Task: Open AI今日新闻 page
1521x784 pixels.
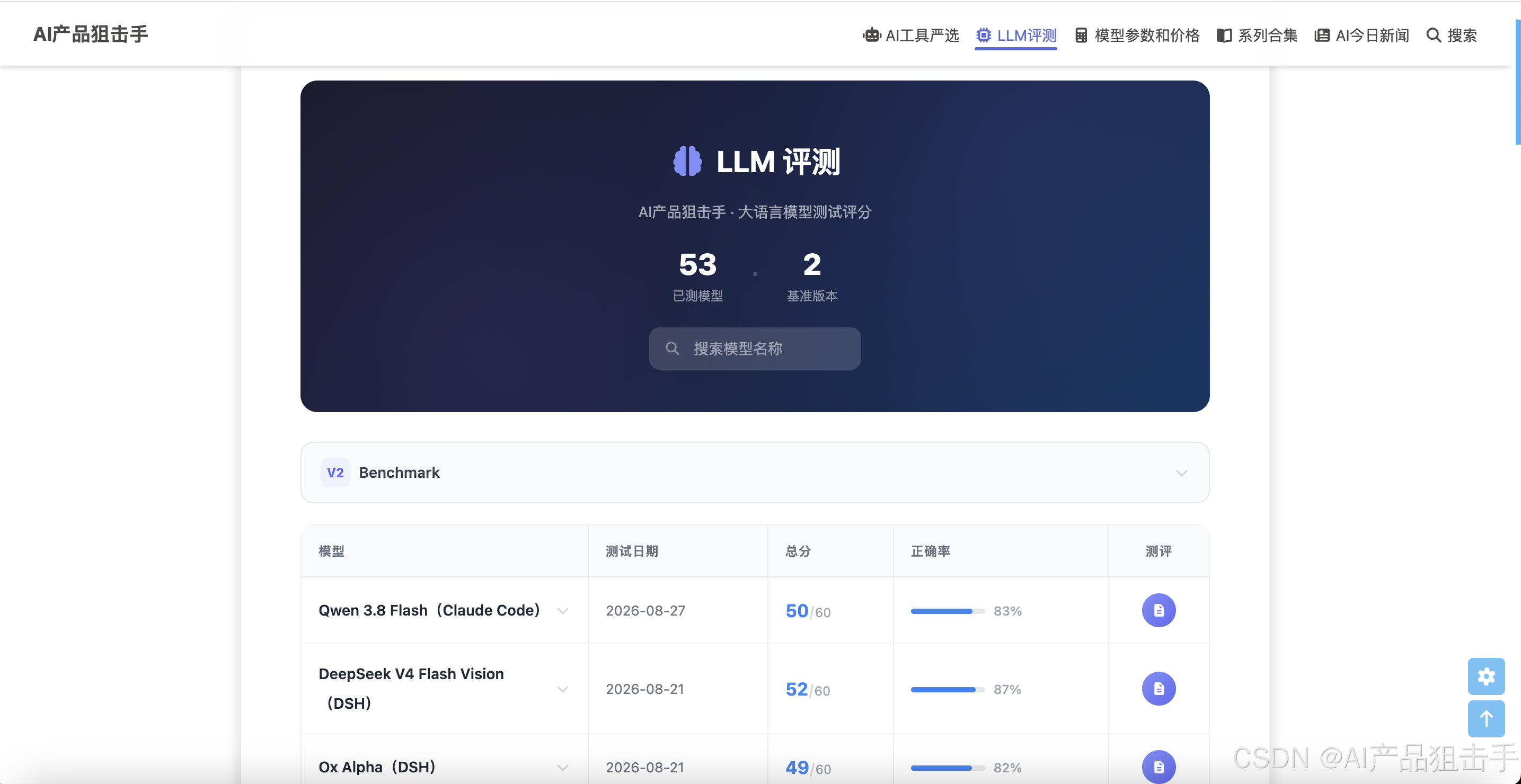Action: tap(1361, 35)
